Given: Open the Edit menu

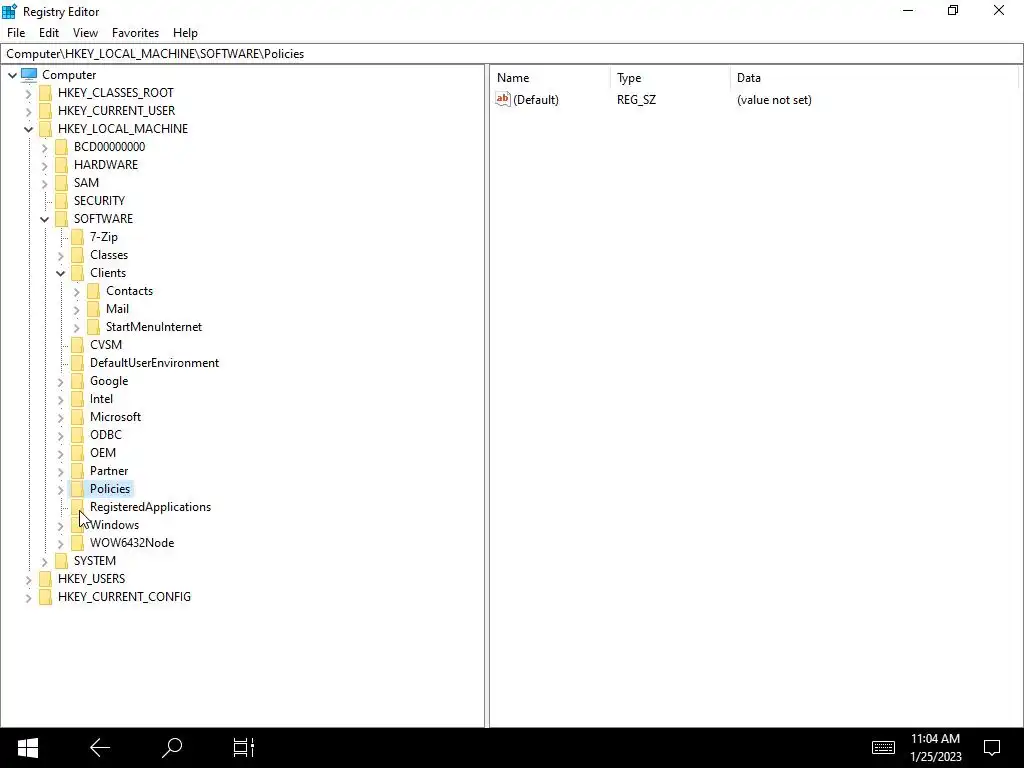Looking at the screenshot, I should pos(49,33).
